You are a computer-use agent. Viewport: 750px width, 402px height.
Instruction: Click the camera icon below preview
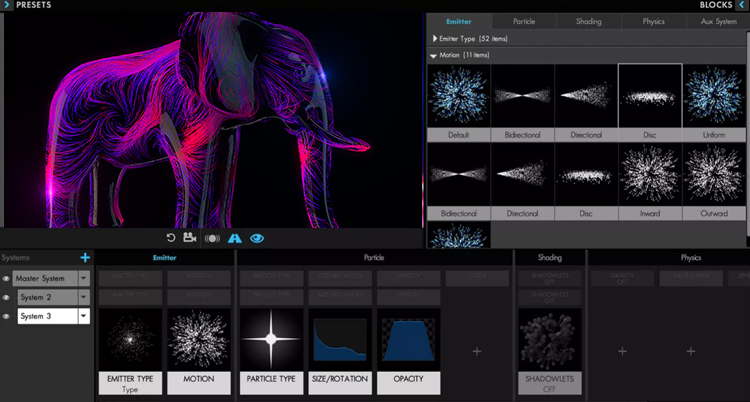[190, 238]
